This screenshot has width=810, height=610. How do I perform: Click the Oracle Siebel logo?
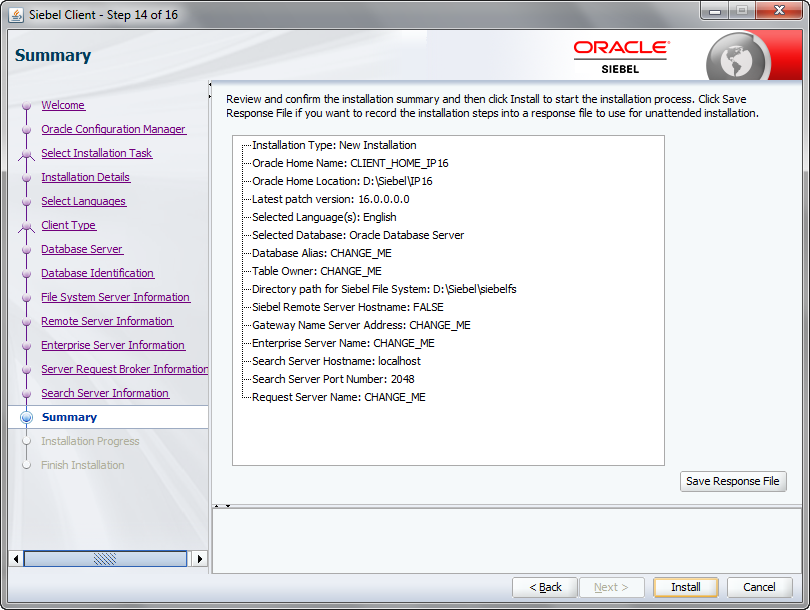tap(621, 57)
